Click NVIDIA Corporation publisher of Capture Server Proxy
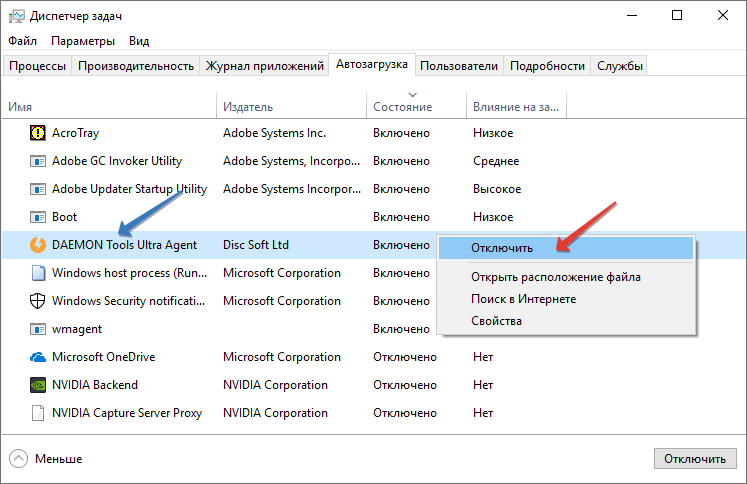 tap(275, 413)
